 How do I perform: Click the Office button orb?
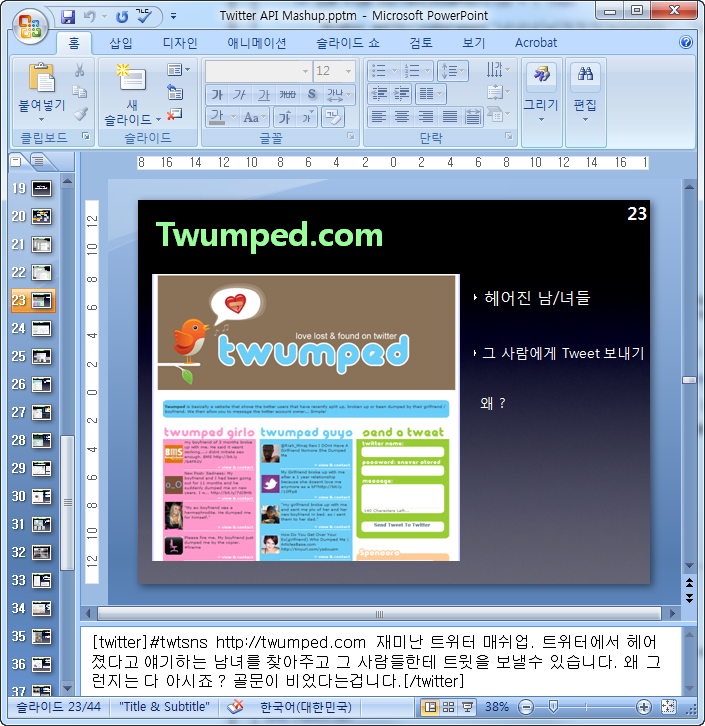[x=30, y=26]
